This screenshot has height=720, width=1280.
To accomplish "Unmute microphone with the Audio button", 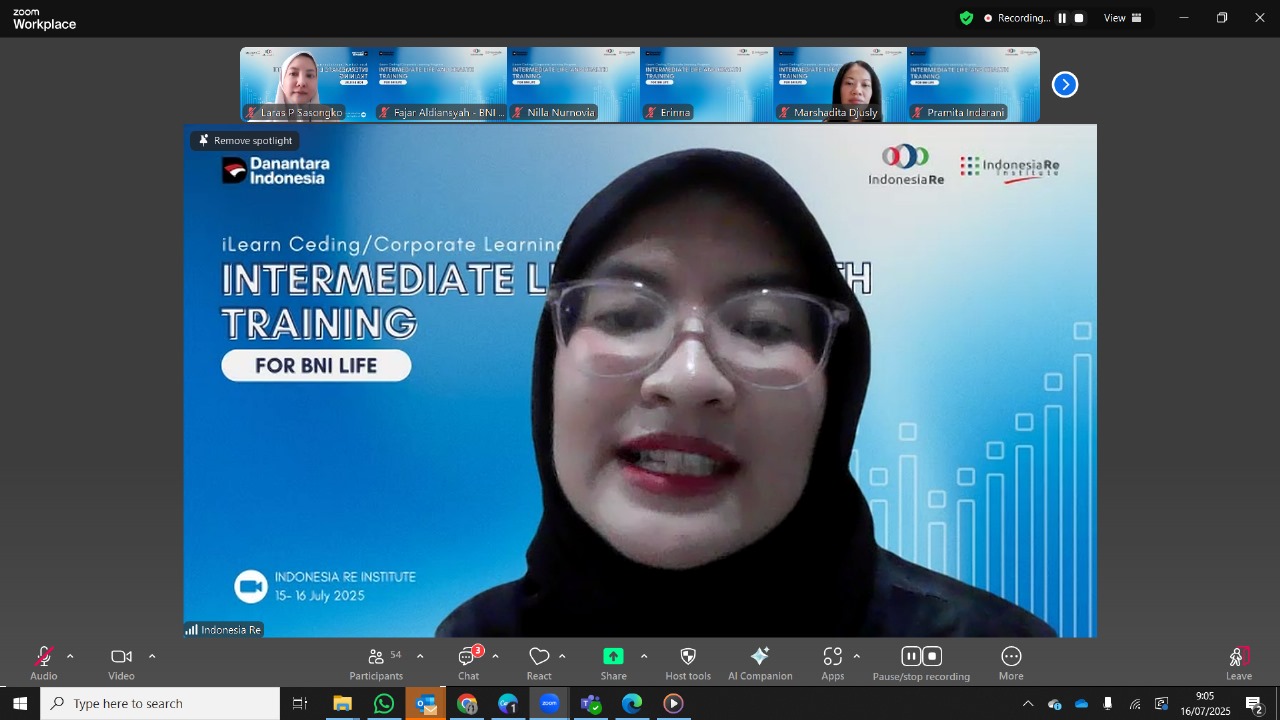I will coord(44,663).
